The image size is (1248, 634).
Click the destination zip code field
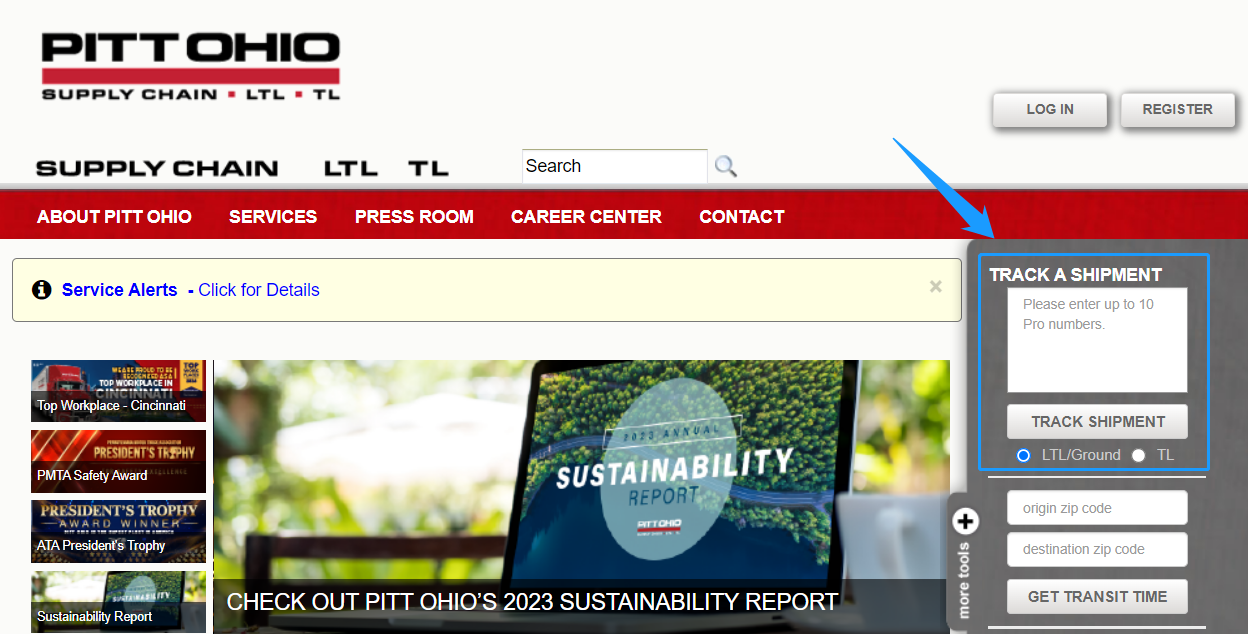[x=1097, y=549]
